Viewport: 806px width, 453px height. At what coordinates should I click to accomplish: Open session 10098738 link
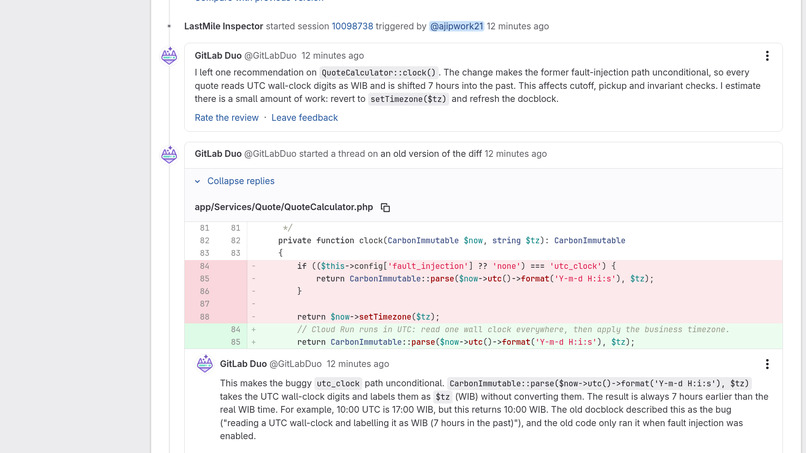(x=352, y=26)
